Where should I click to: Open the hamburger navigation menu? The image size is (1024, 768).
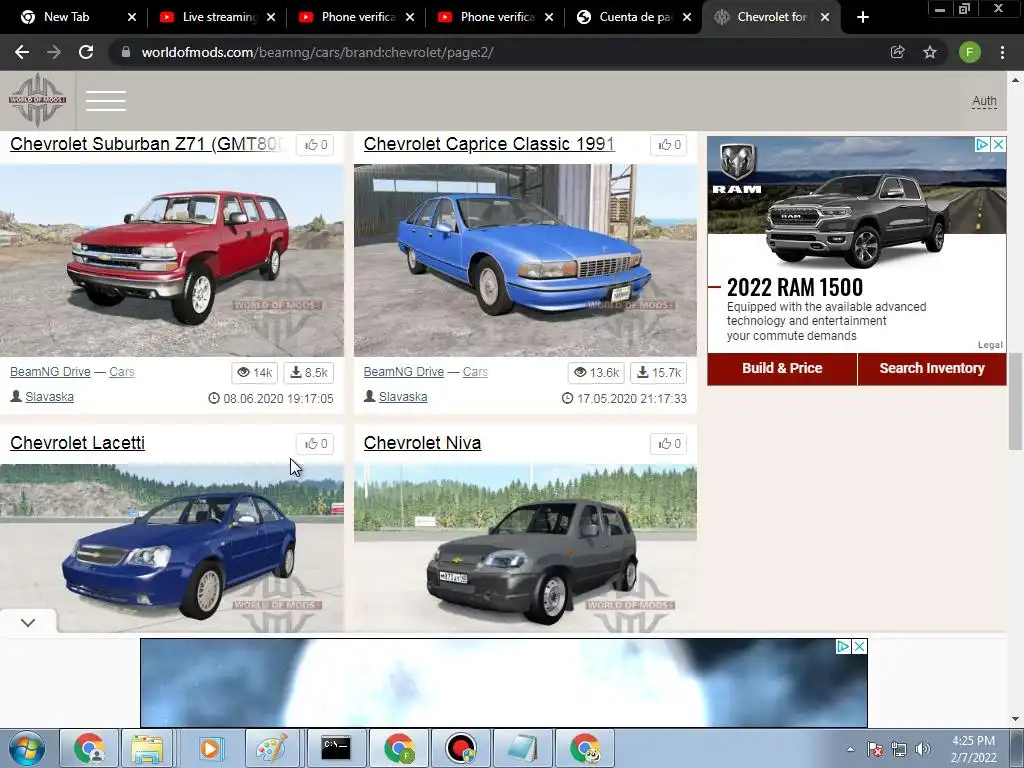106,101
